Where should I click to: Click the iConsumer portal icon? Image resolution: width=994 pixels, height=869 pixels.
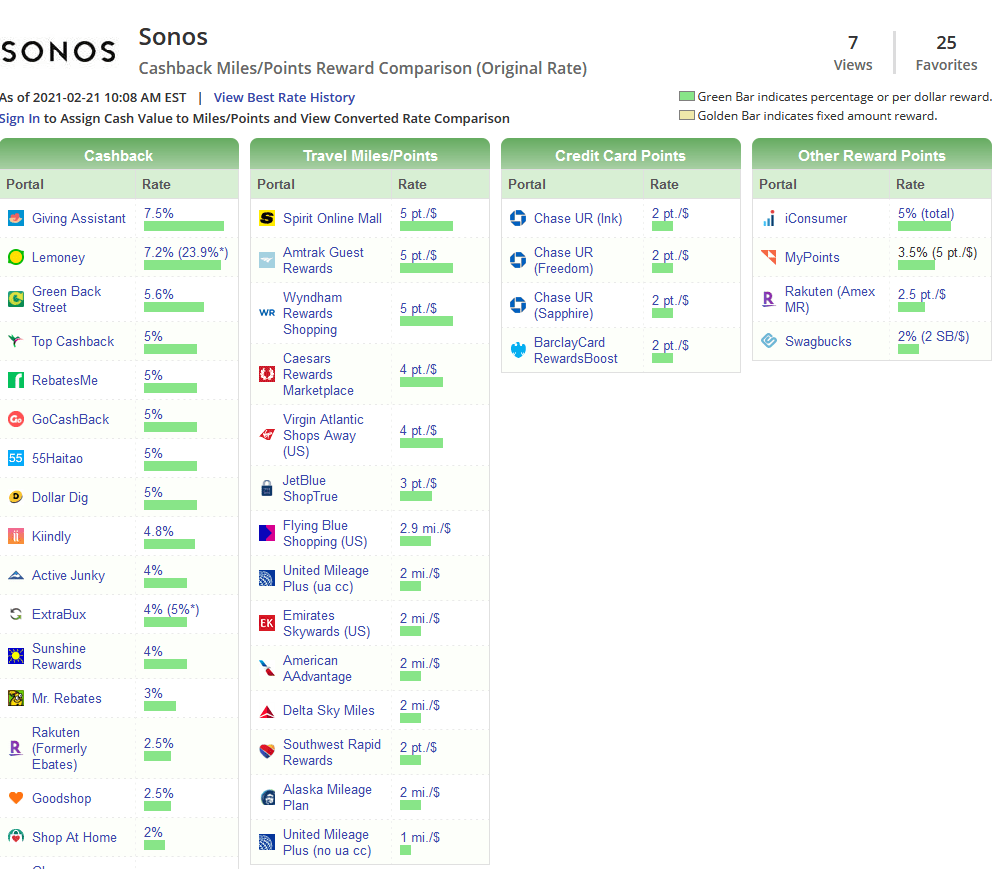(x=769, y=218)
